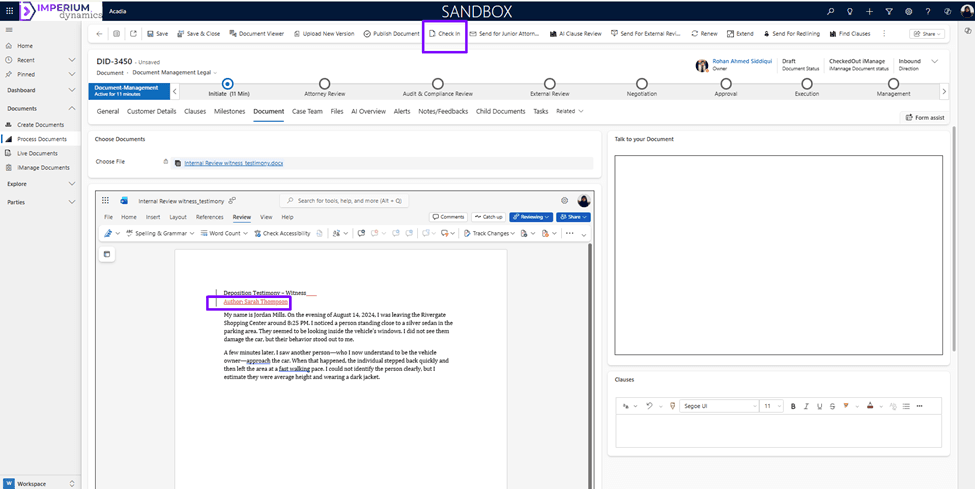
Task: Go back using the back arrow
Action: [99, 33]
